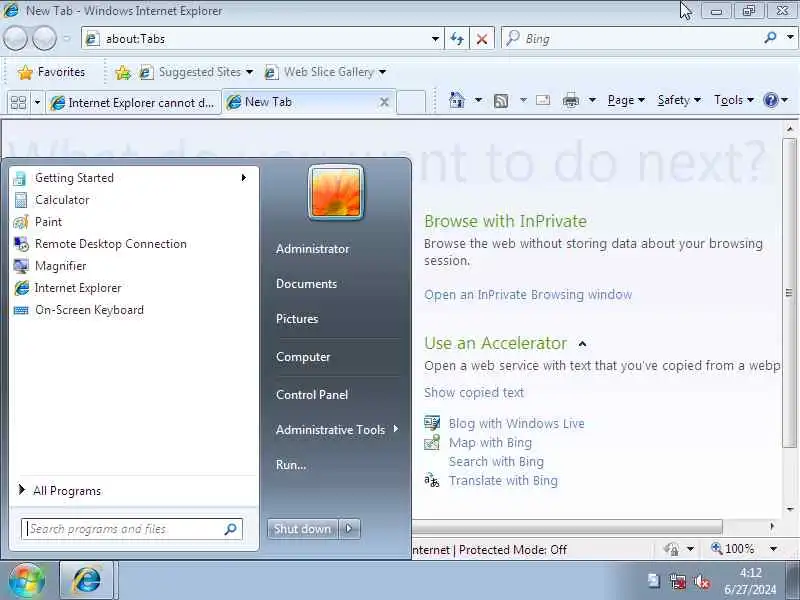
Task: Click the Action Center tray icon
Action: (x=654, y=581)
